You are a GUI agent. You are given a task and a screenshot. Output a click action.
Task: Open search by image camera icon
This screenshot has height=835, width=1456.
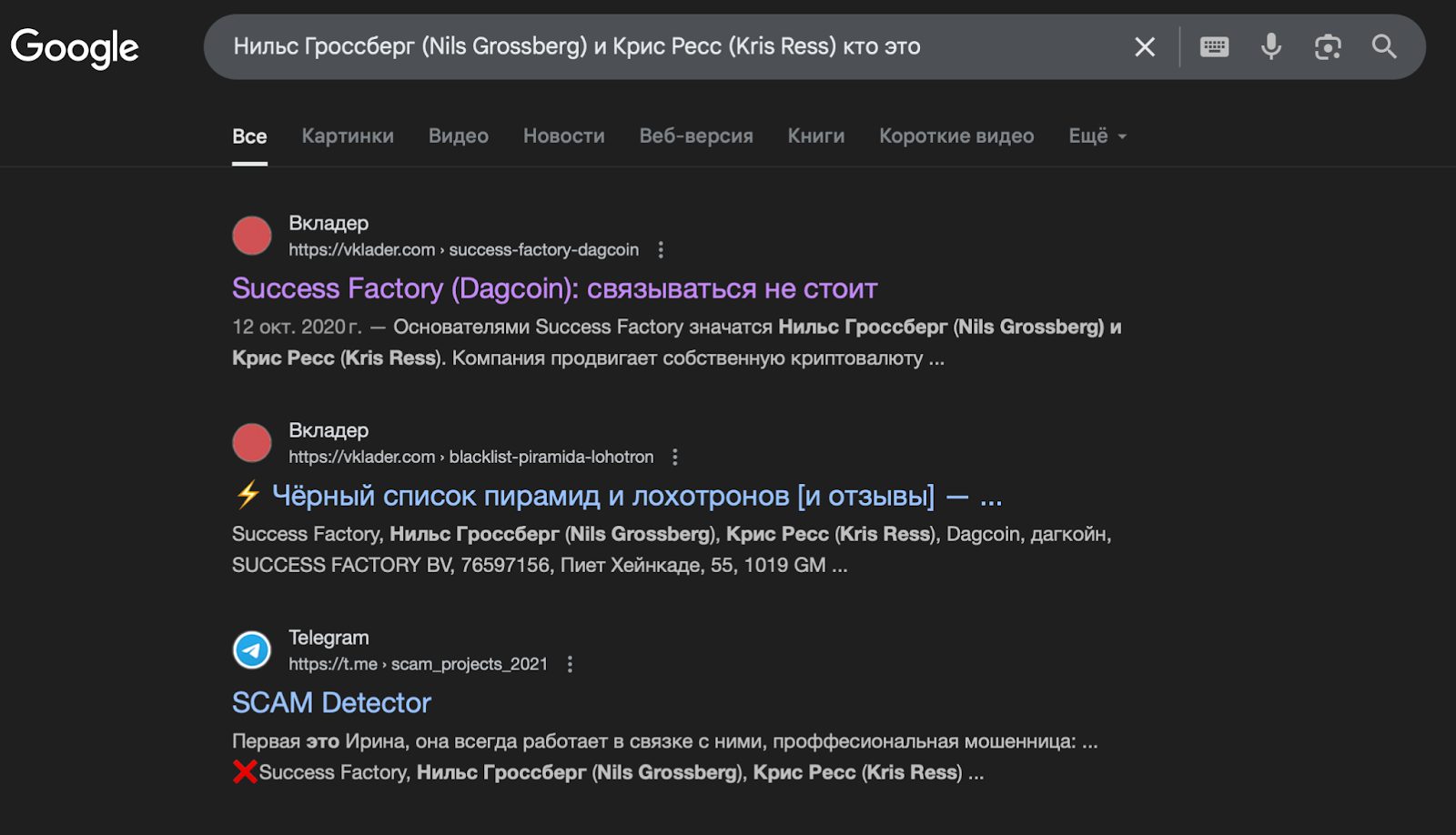point(1328,46)
